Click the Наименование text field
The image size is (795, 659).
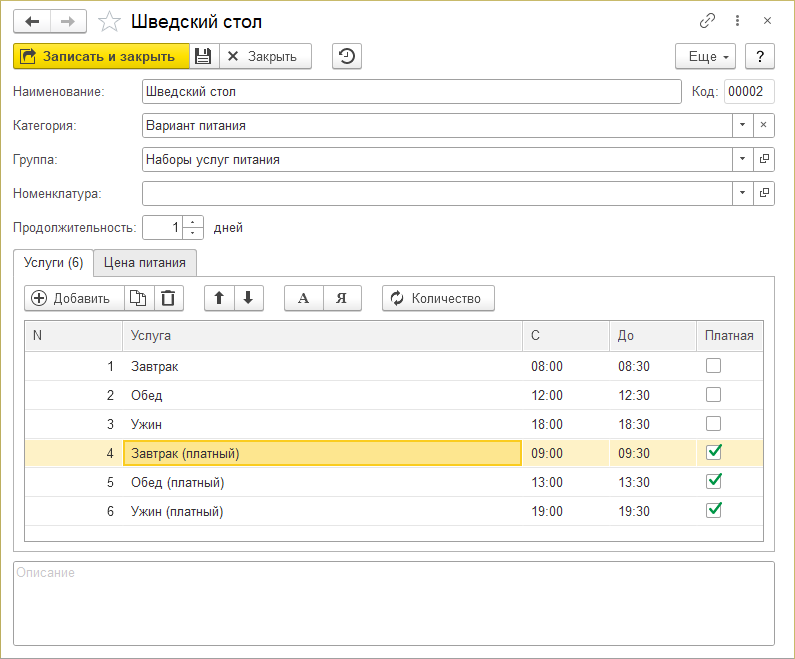tap(410, 92)
